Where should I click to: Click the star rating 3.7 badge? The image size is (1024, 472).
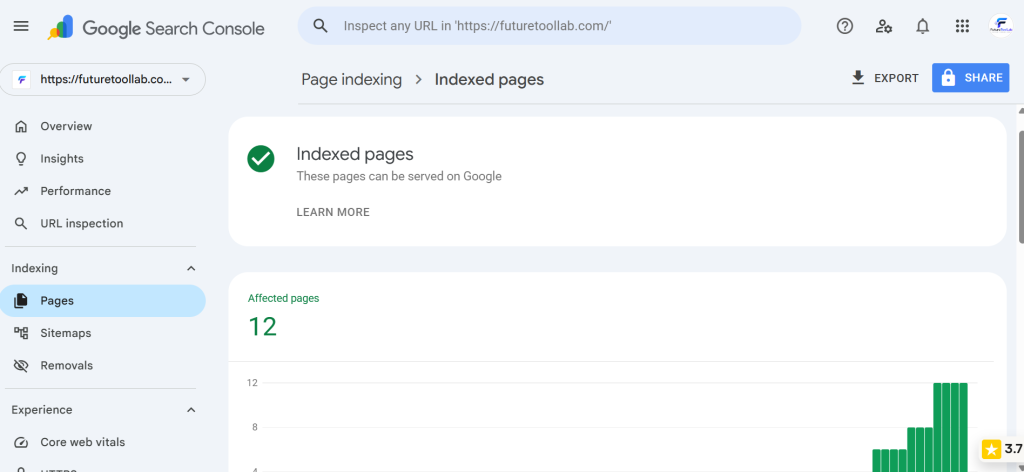pyautogui.click(x=1002, y=448)
